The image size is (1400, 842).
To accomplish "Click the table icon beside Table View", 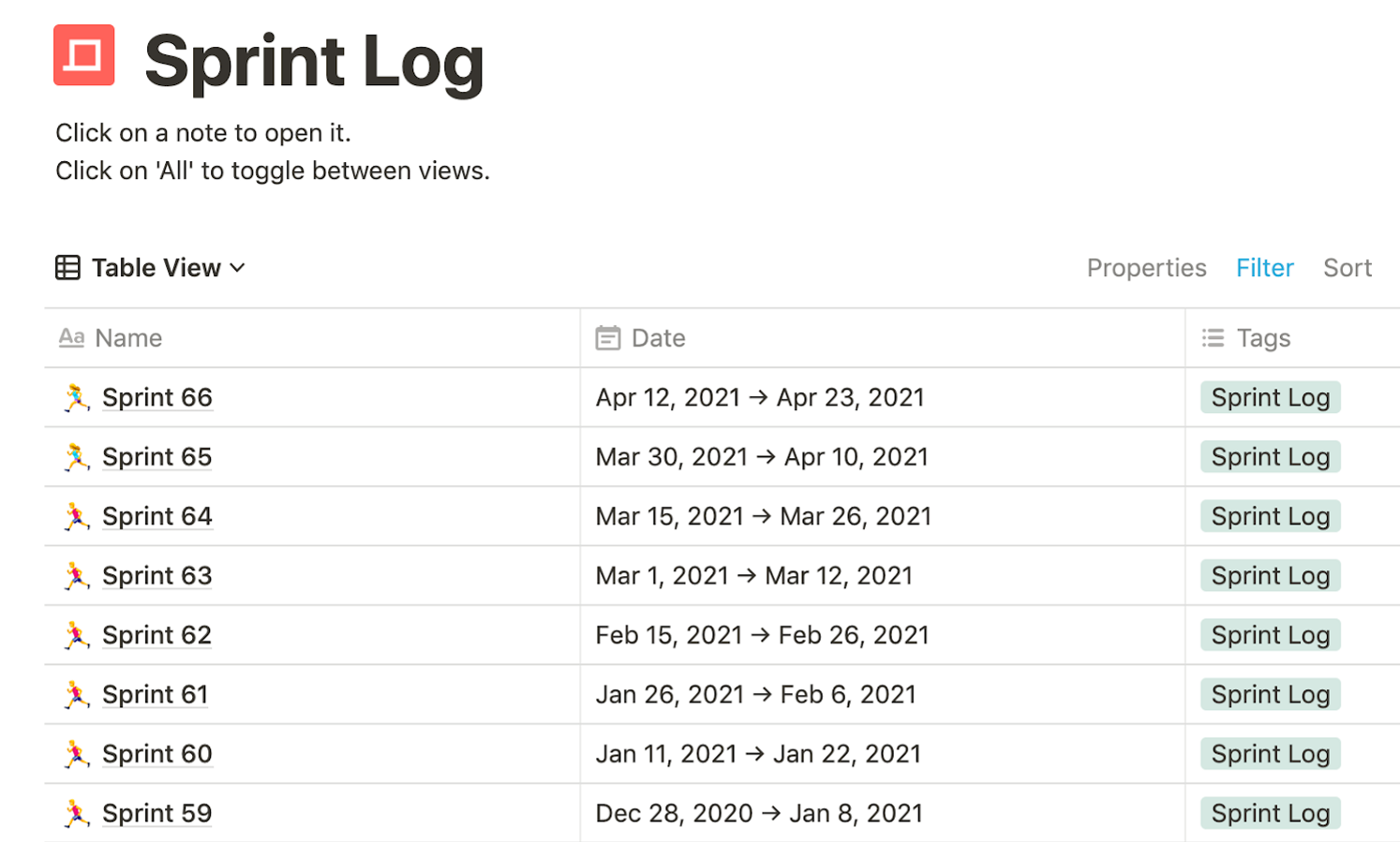I will point(67,268).
